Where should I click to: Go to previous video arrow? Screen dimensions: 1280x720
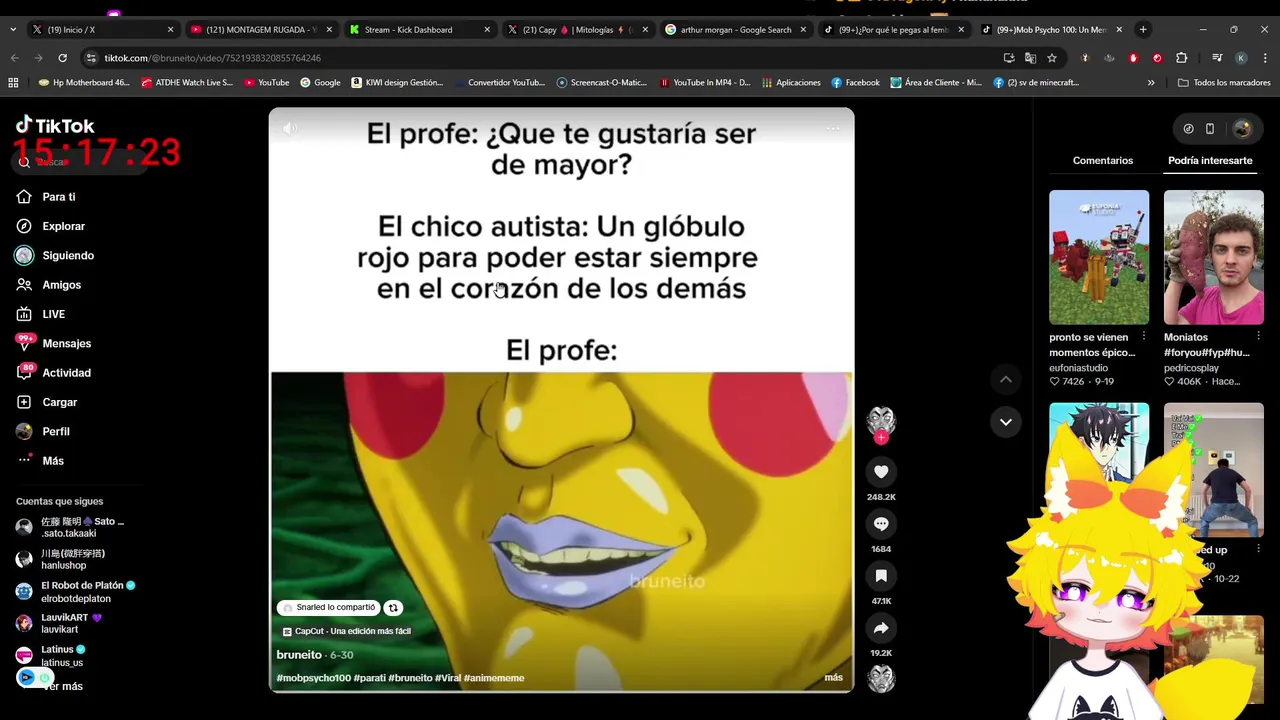tap(1006, 379)
